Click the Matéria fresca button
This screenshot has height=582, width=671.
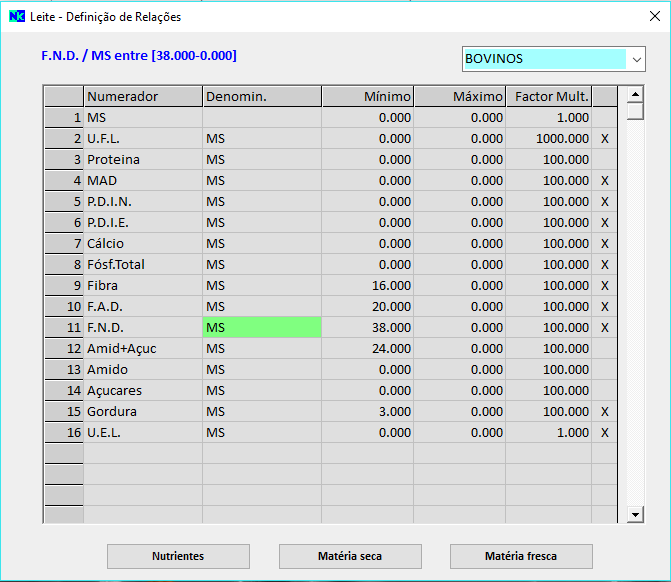[x=521, y=556]
